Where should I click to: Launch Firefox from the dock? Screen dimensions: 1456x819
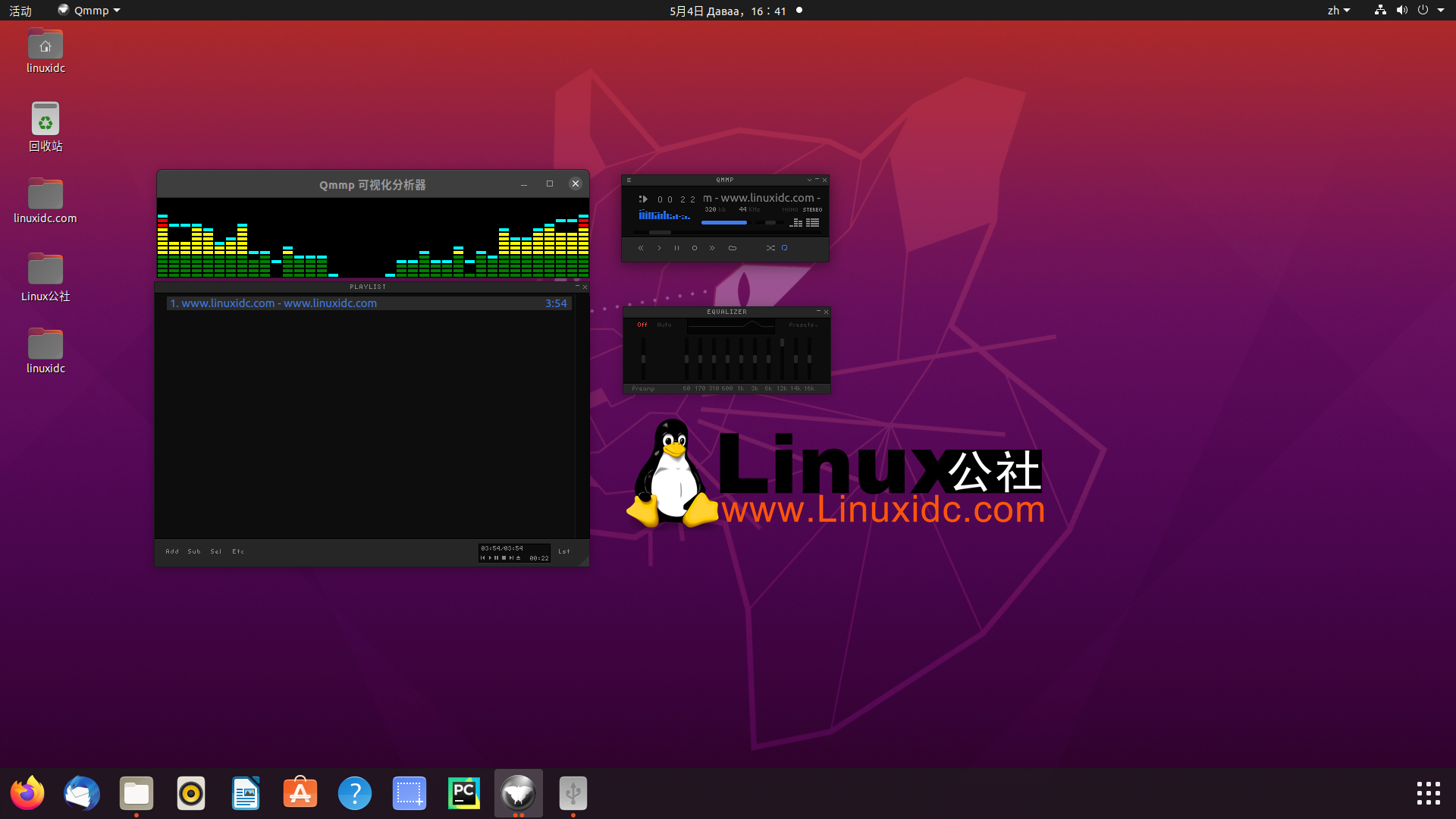pyautogui.click(x=27, y=793)
